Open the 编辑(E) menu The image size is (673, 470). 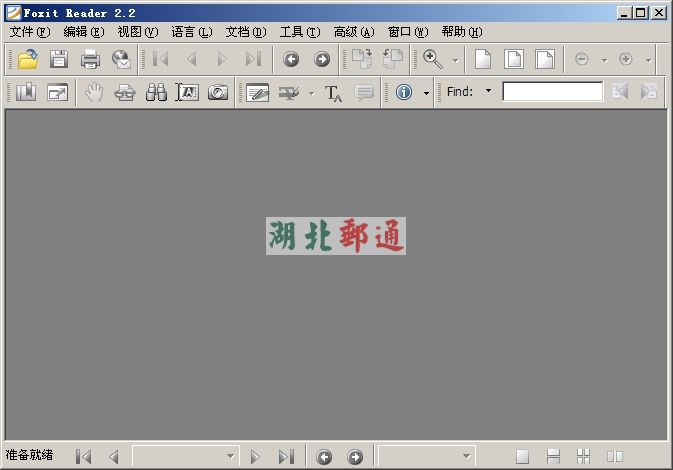click(84, 32)
